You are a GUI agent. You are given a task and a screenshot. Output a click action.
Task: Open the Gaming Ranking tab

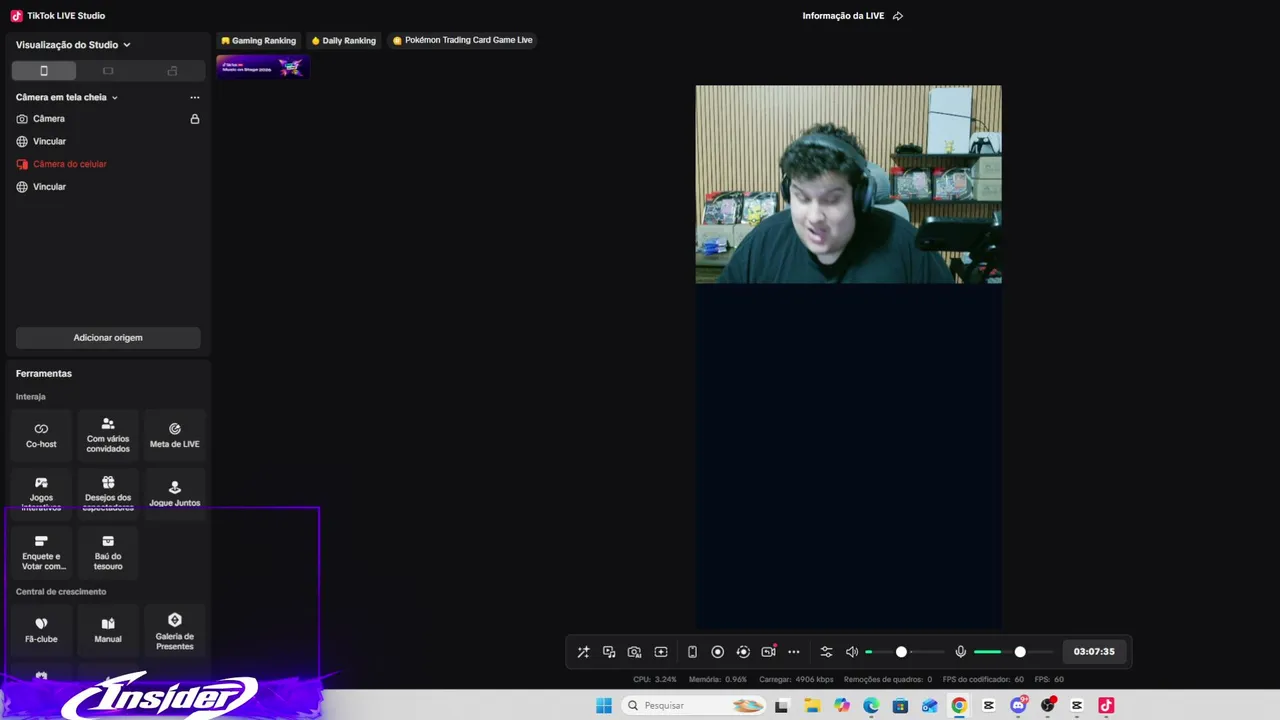click(x=258, y=40)
